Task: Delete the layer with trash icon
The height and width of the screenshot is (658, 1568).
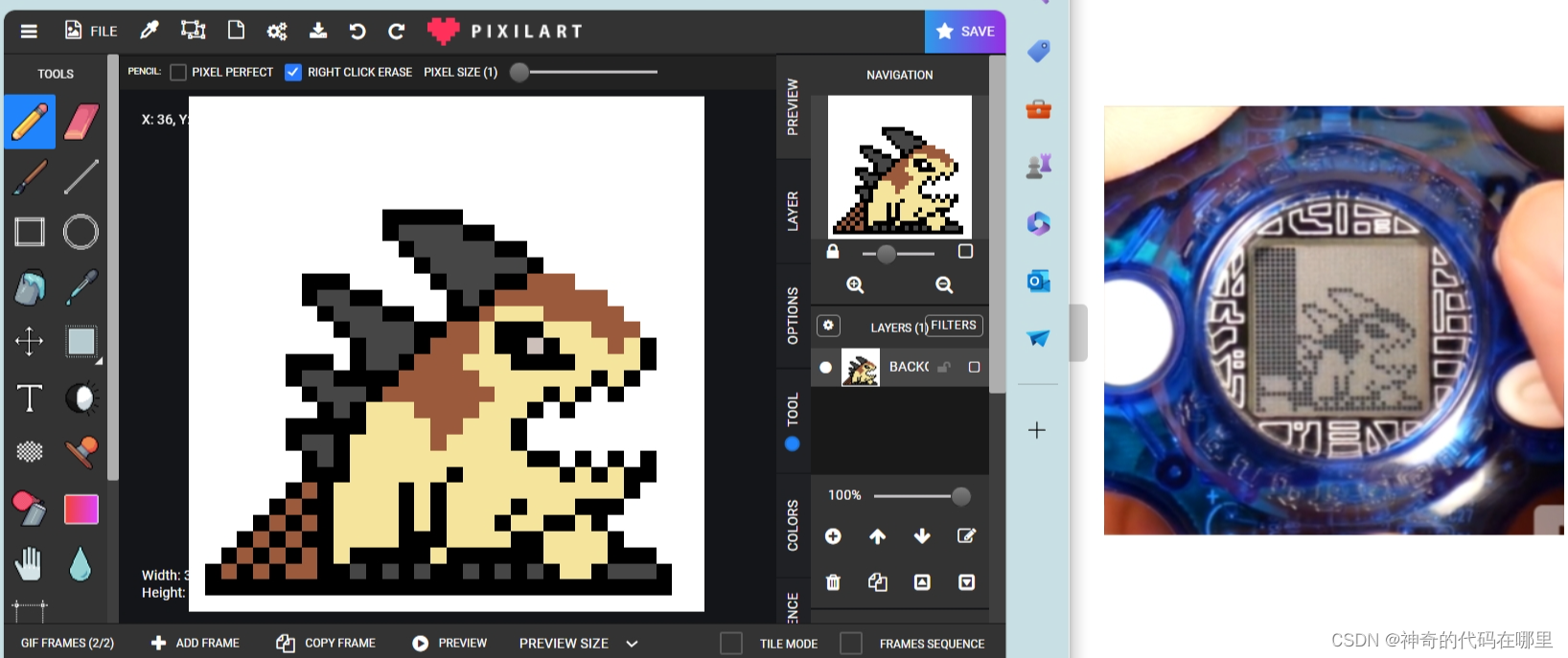Action: click(833, 582)
